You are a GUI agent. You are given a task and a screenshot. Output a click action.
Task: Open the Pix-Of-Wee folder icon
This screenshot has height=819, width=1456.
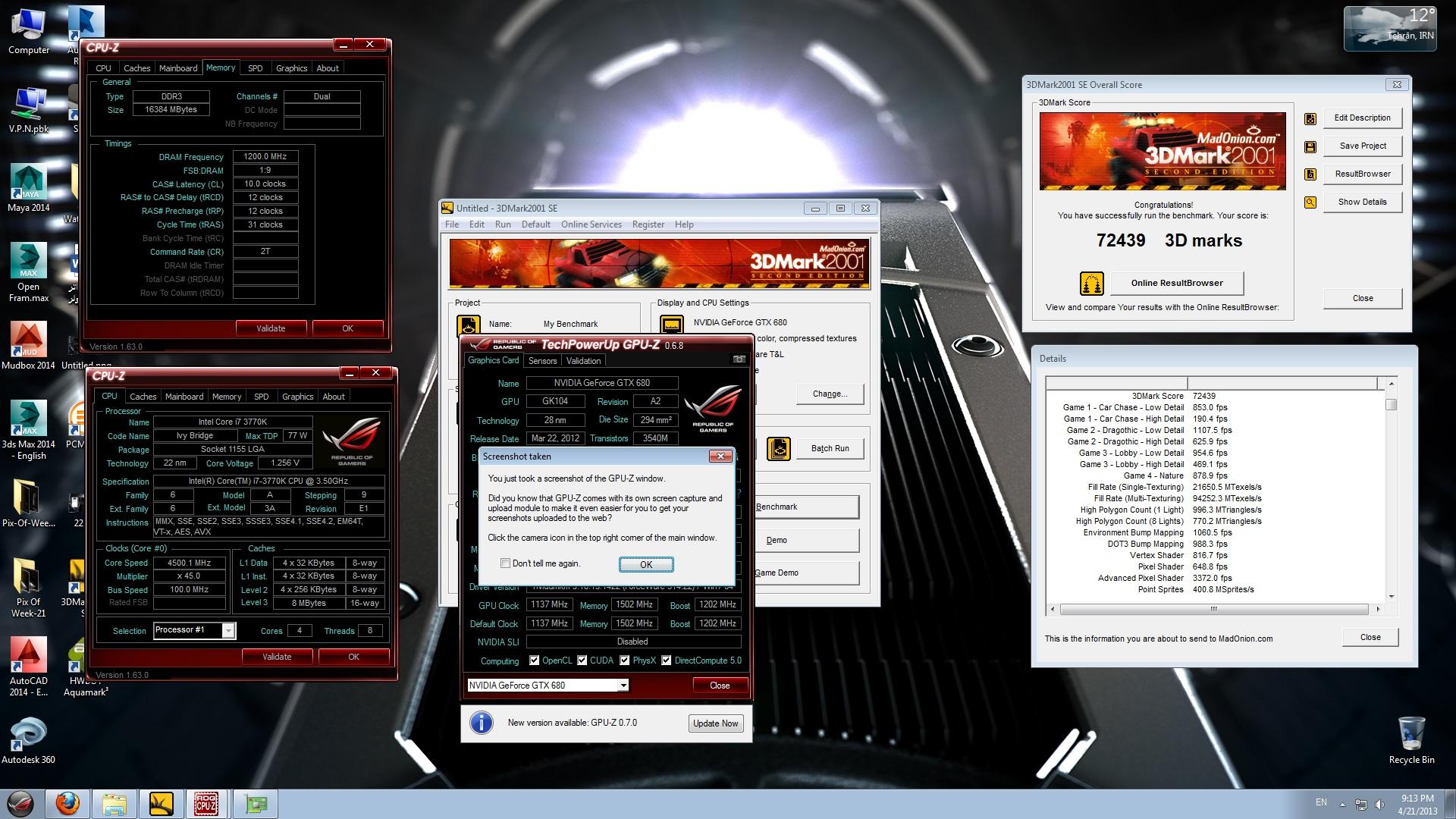(x=29, y=503)
